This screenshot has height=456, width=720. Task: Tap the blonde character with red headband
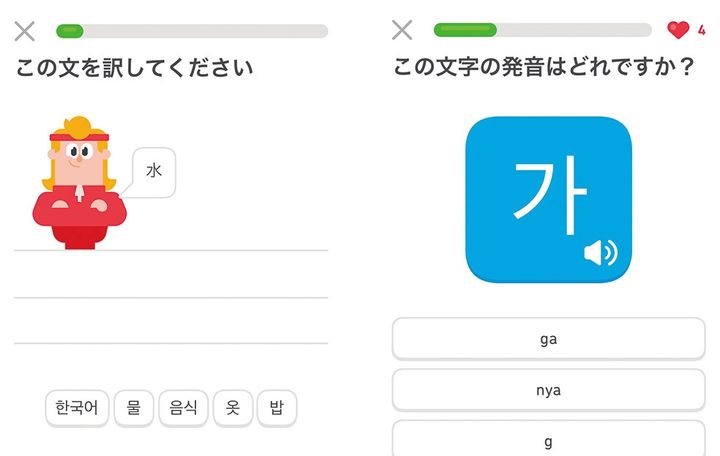[x=76, y=187]
